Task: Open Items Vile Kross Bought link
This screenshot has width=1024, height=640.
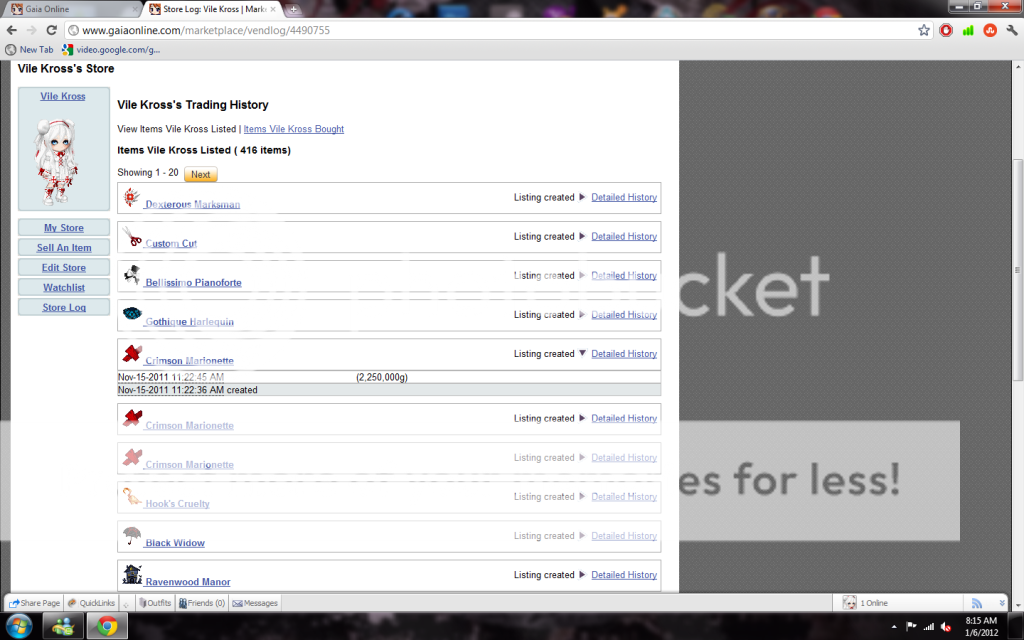Action: click(293, 129)
